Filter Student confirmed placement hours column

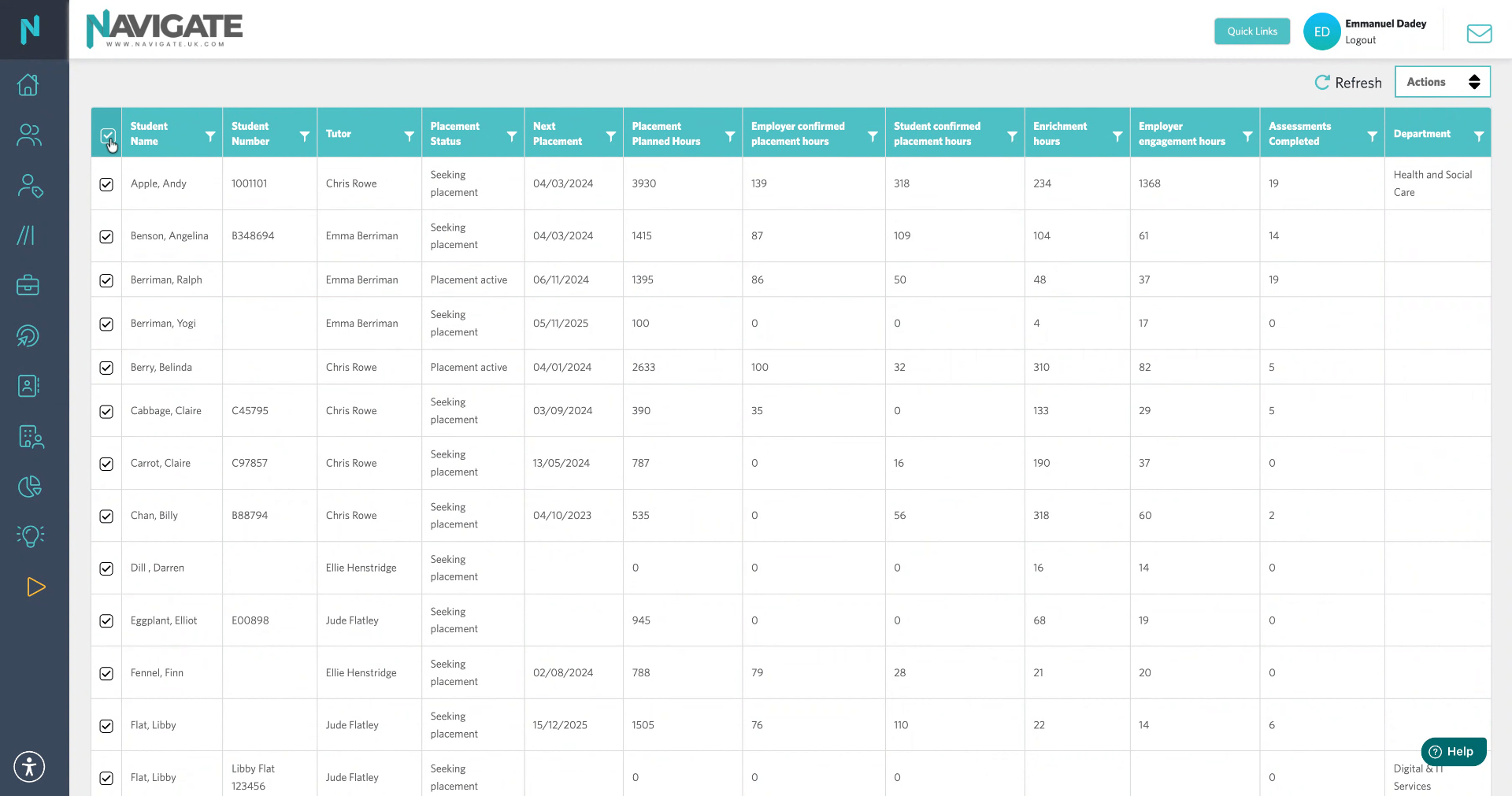click(x=1012, y=136)
